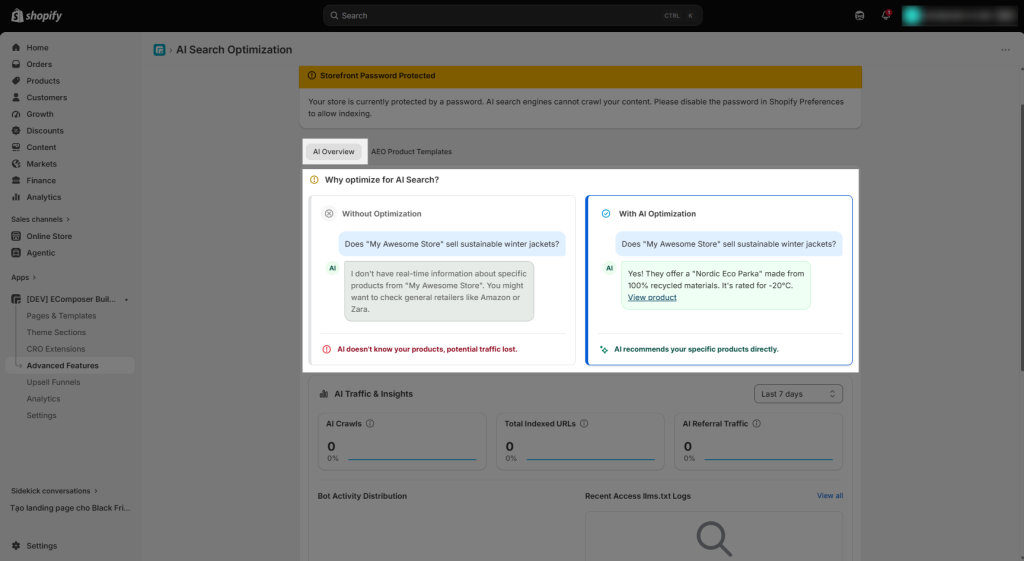
Task: Open Theme Sections submenu item
Action: (56, 332)
